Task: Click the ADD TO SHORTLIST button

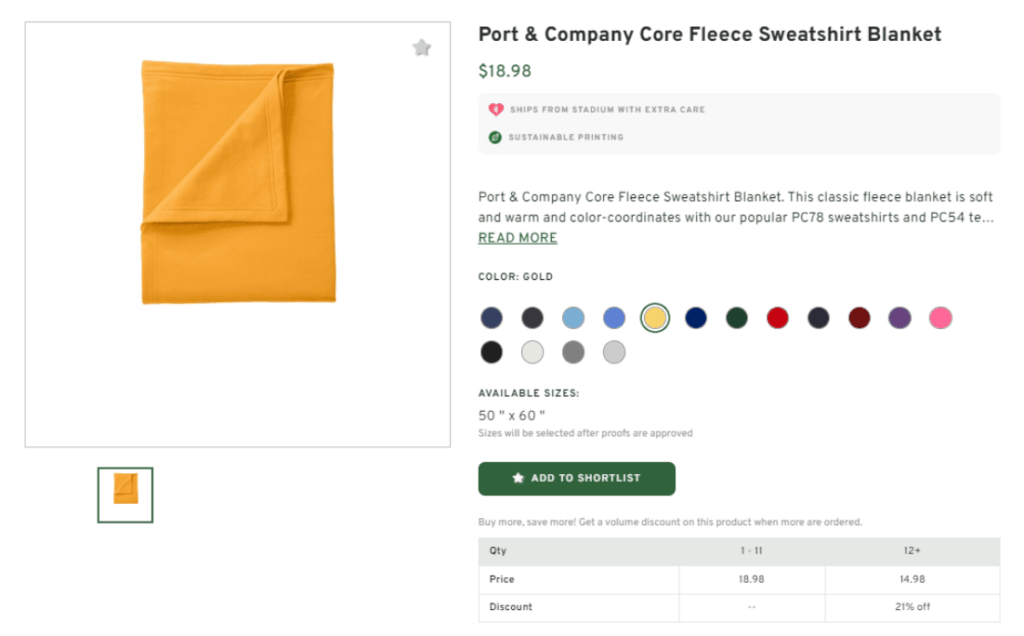Action: click(x=577, y=478)
